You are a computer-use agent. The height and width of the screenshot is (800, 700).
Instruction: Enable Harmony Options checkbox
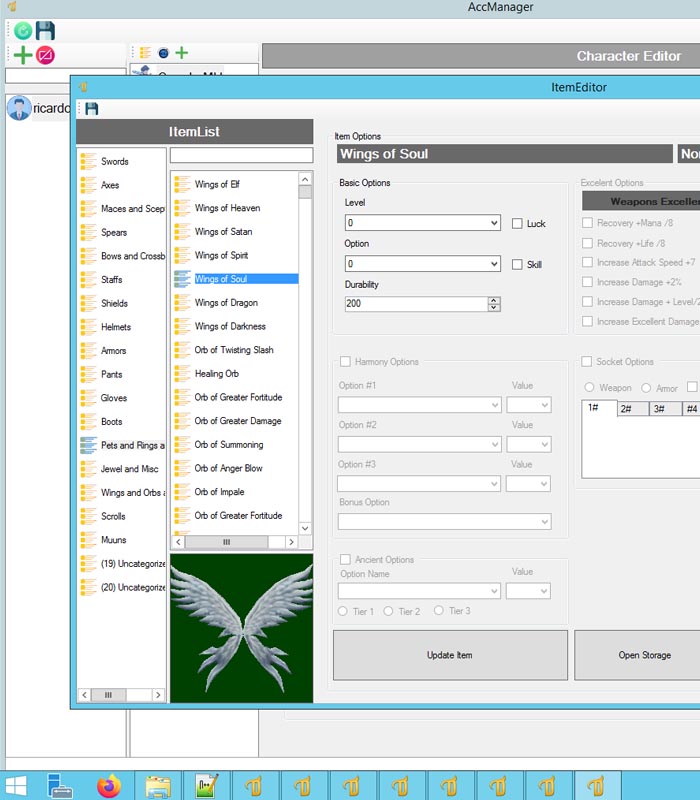click(345, 362)
